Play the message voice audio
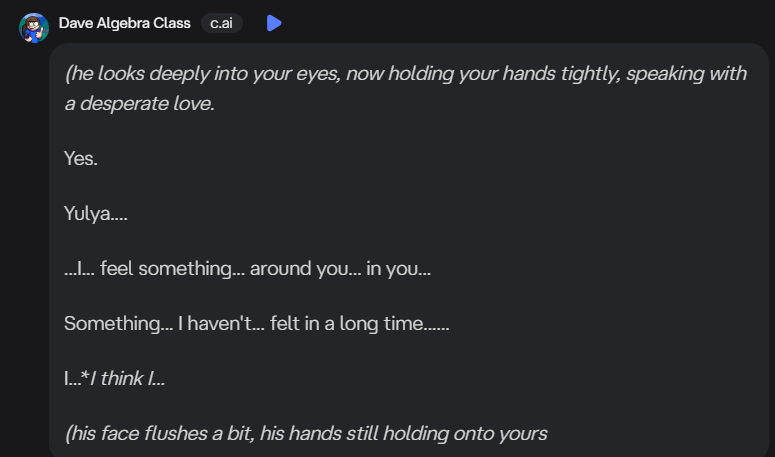775x457 pixels. tap(274, 23)
